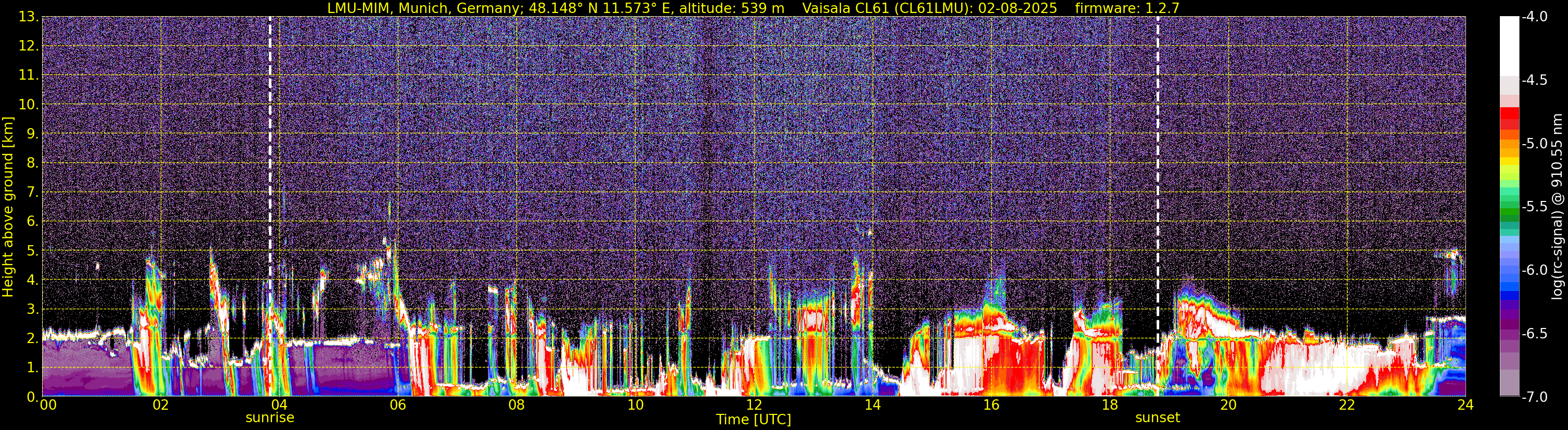The width and height of the screenshot is (1568, 430).
Task: Click the x-axis time label "24"
Action: click(1466, 405)
